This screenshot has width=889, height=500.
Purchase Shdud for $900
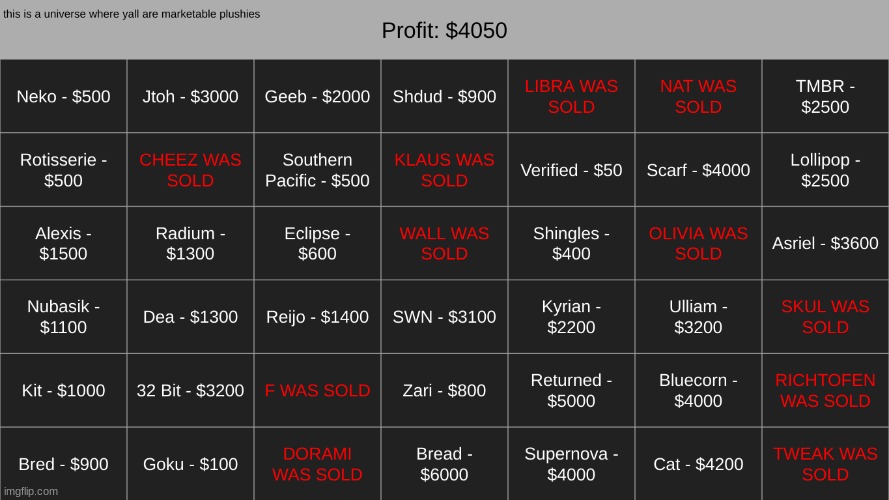(x=444, y=96)
